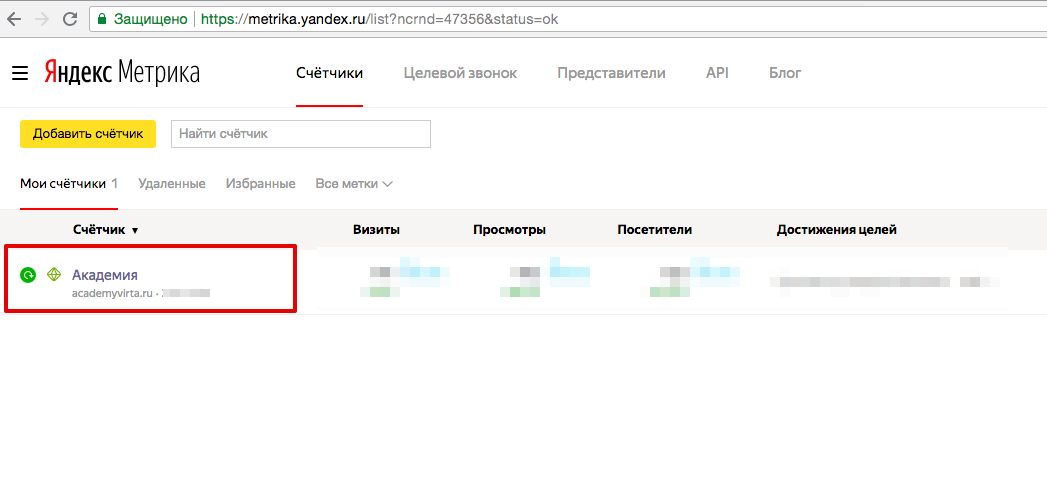Click the green counter status icon
1047x477 pixels.
click(x=28, y=275)
